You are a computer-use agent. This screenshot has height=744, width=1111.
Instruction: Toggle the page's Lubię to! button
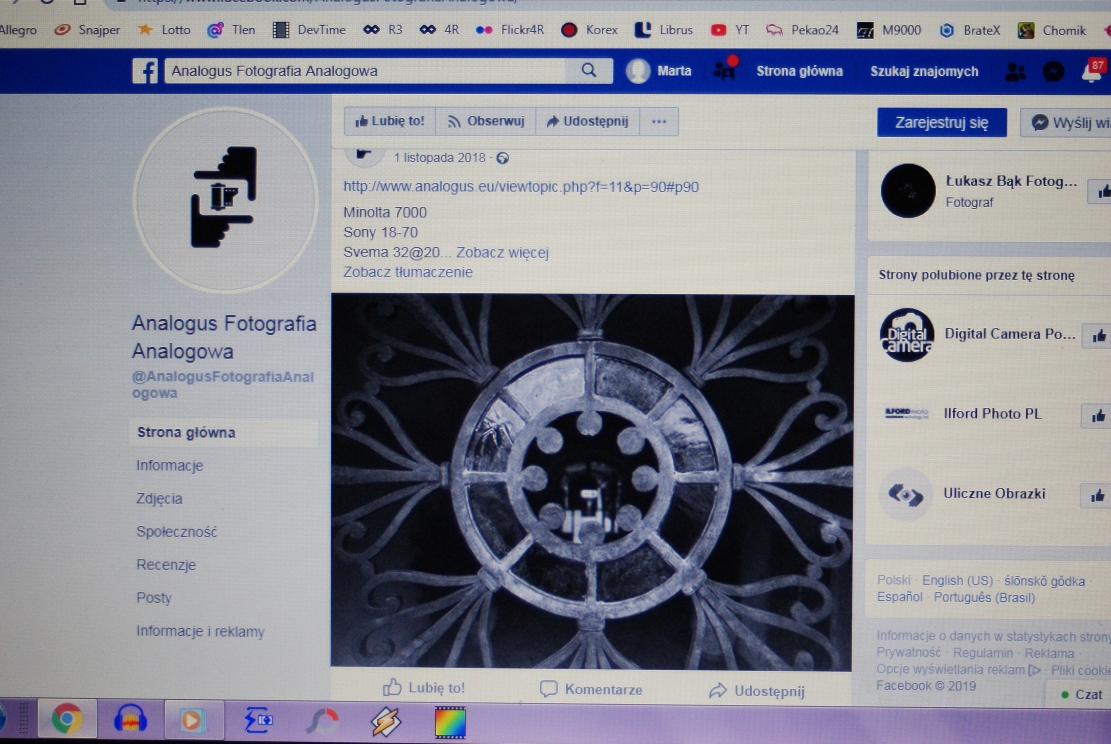pyautogui.click(x=390, y=121)
